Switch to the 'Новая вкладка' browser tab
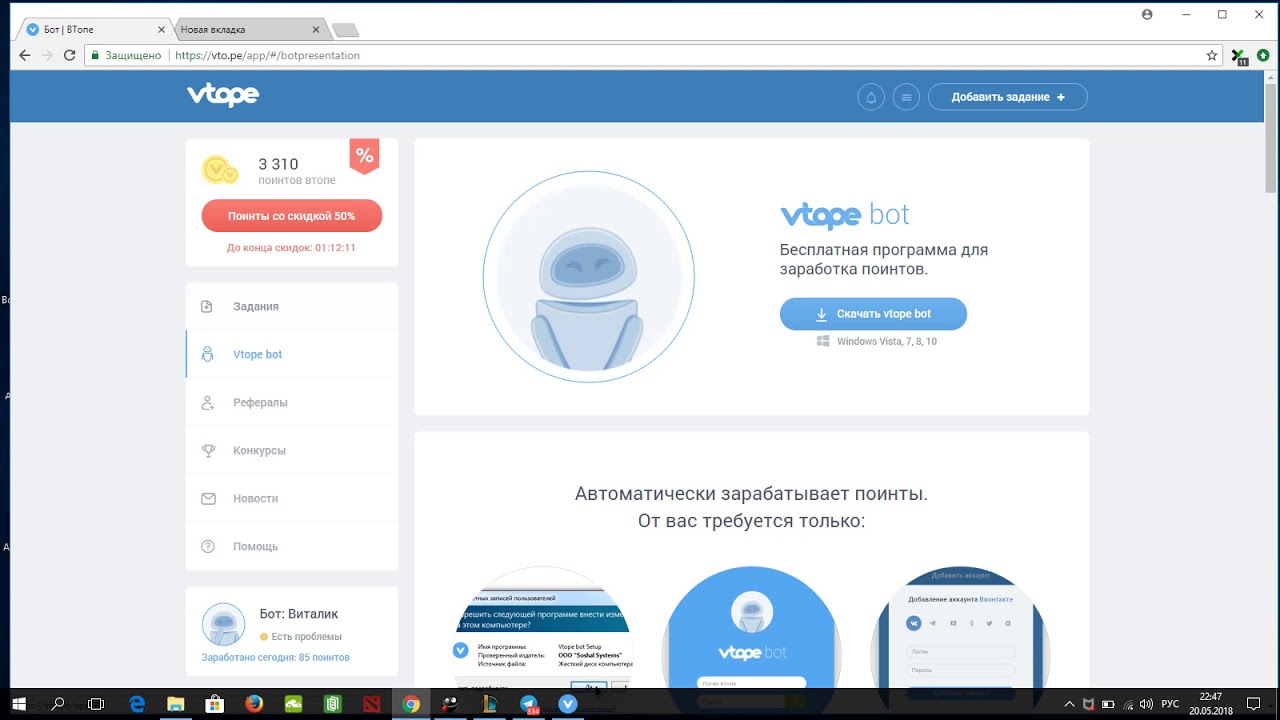Screen dimensions: 1280x720 click(246, 29)
